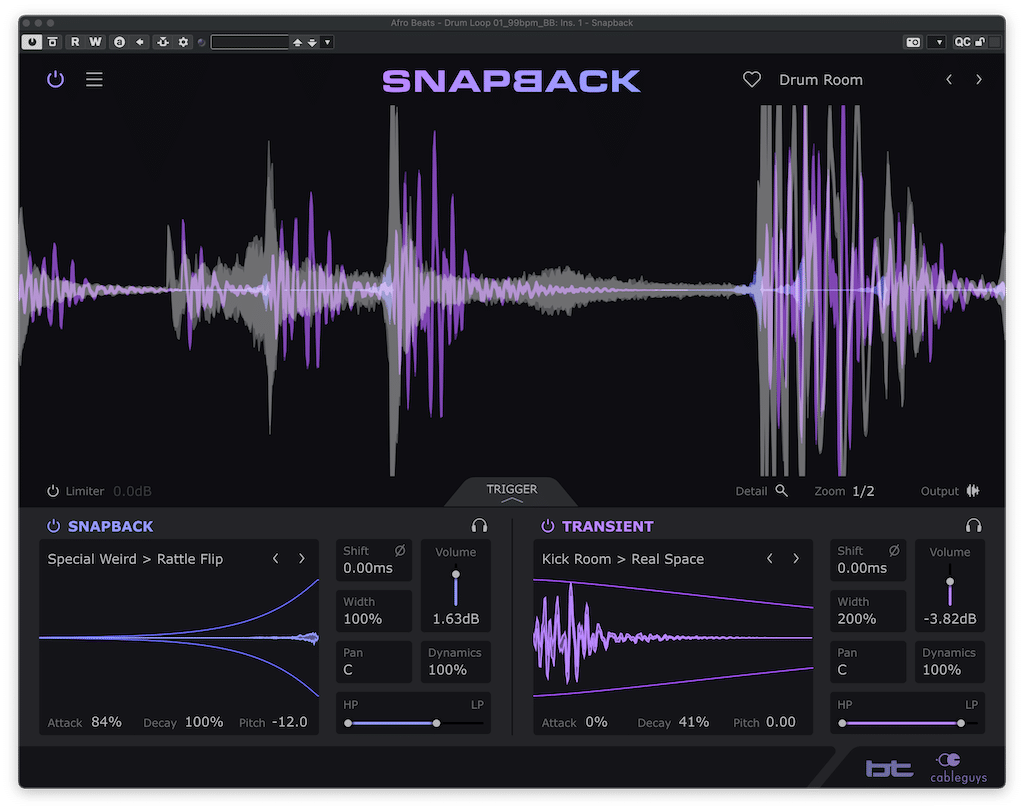This screenshot has width=1024, height=810.
Task: Solo-listen the Transient layer with headphones
Action: coord(974,526)
